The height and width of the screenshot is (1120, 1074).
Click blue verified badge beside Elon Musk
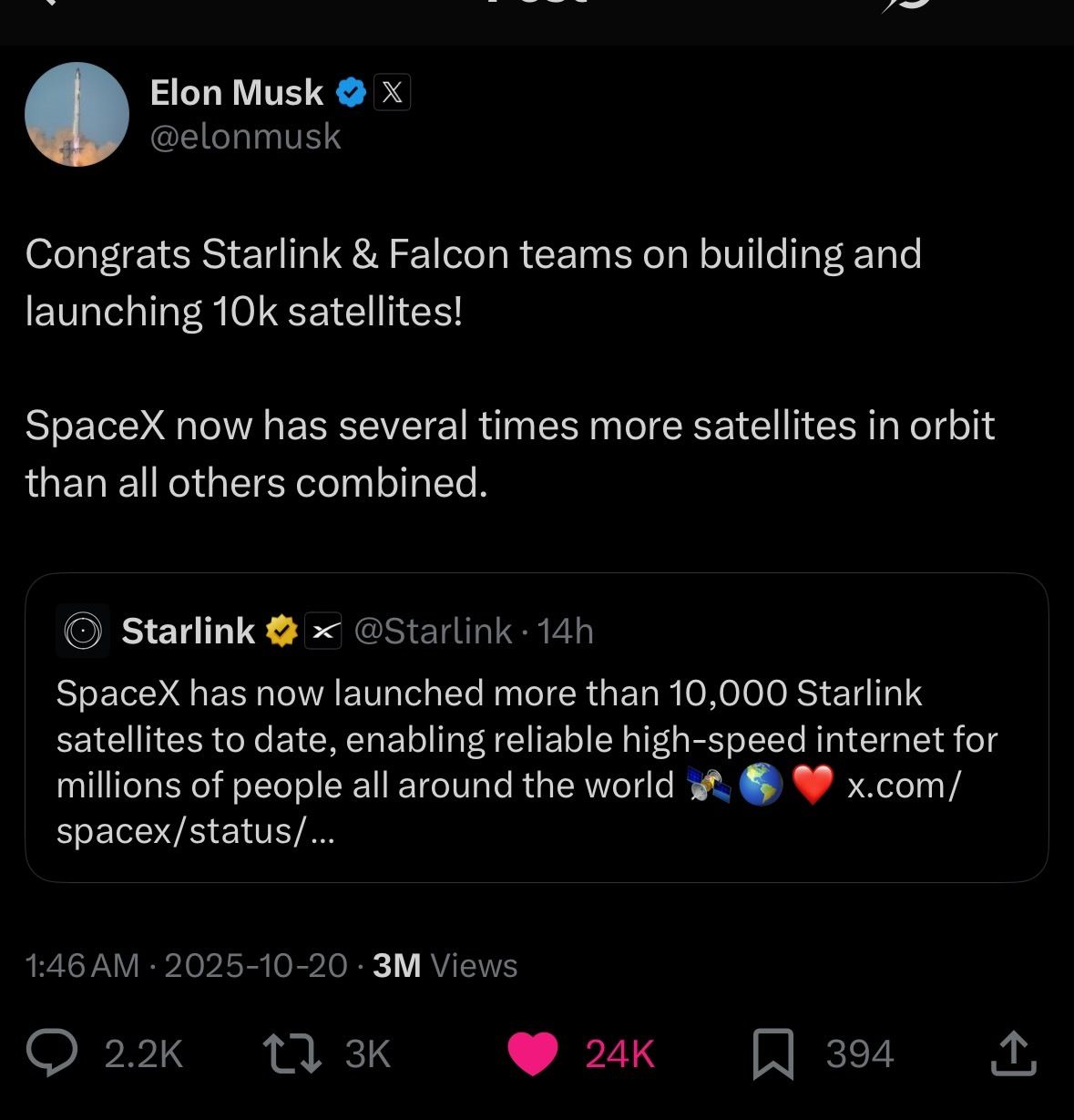pyautogui.click(x=351, y=92)
